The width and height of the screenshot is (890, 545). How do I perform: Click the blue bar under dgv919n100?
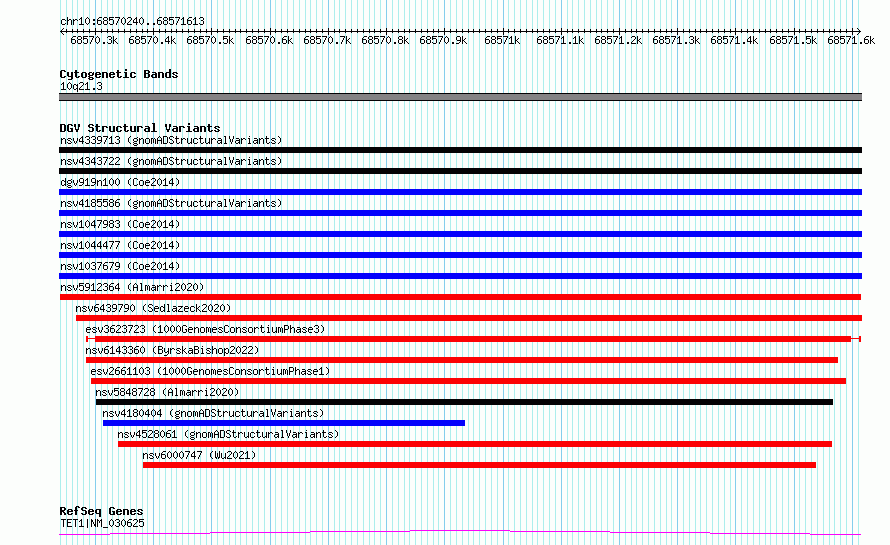coord(460,192)
